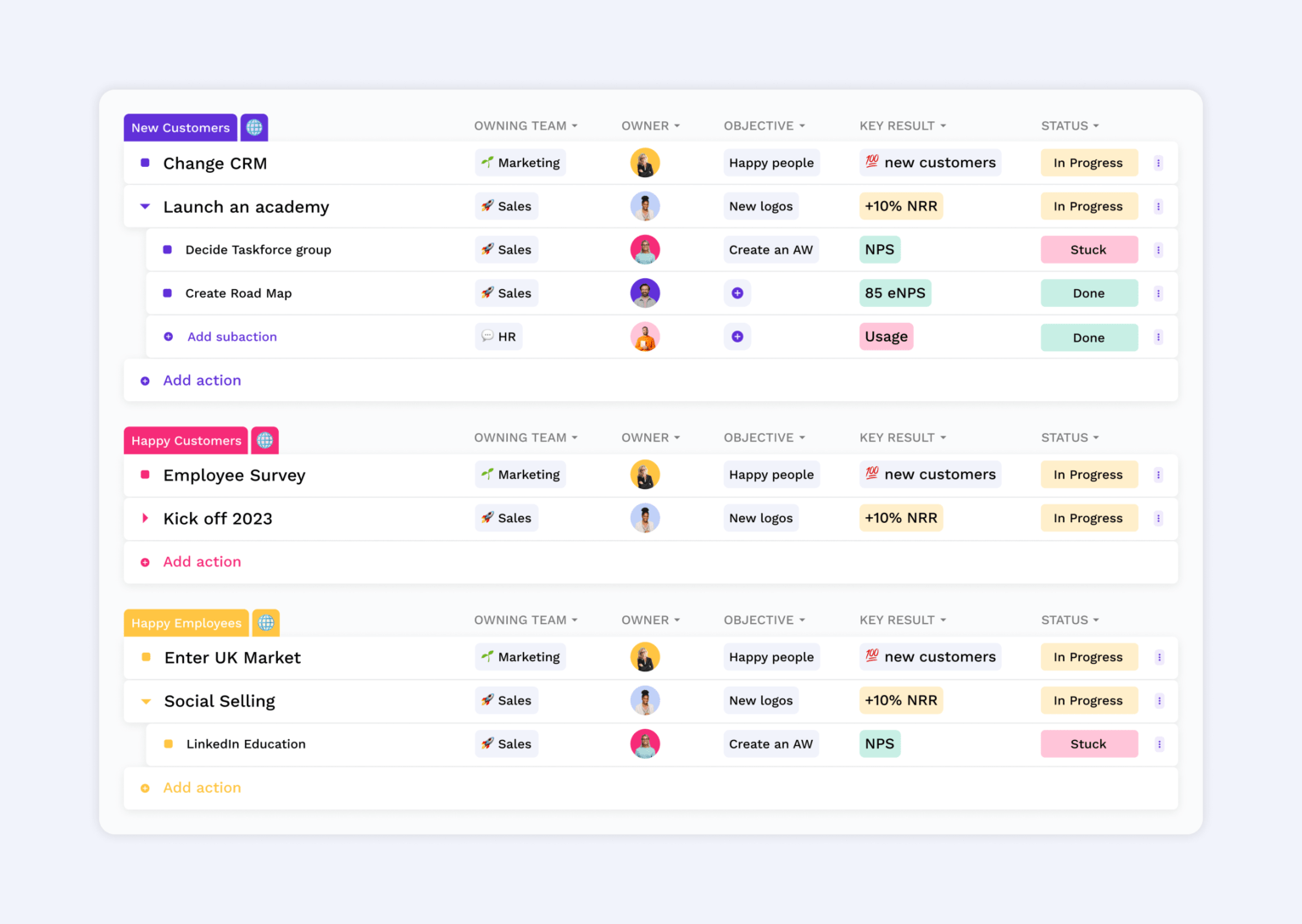Click the globe icon next to Happy Customers

pos(264,440)
